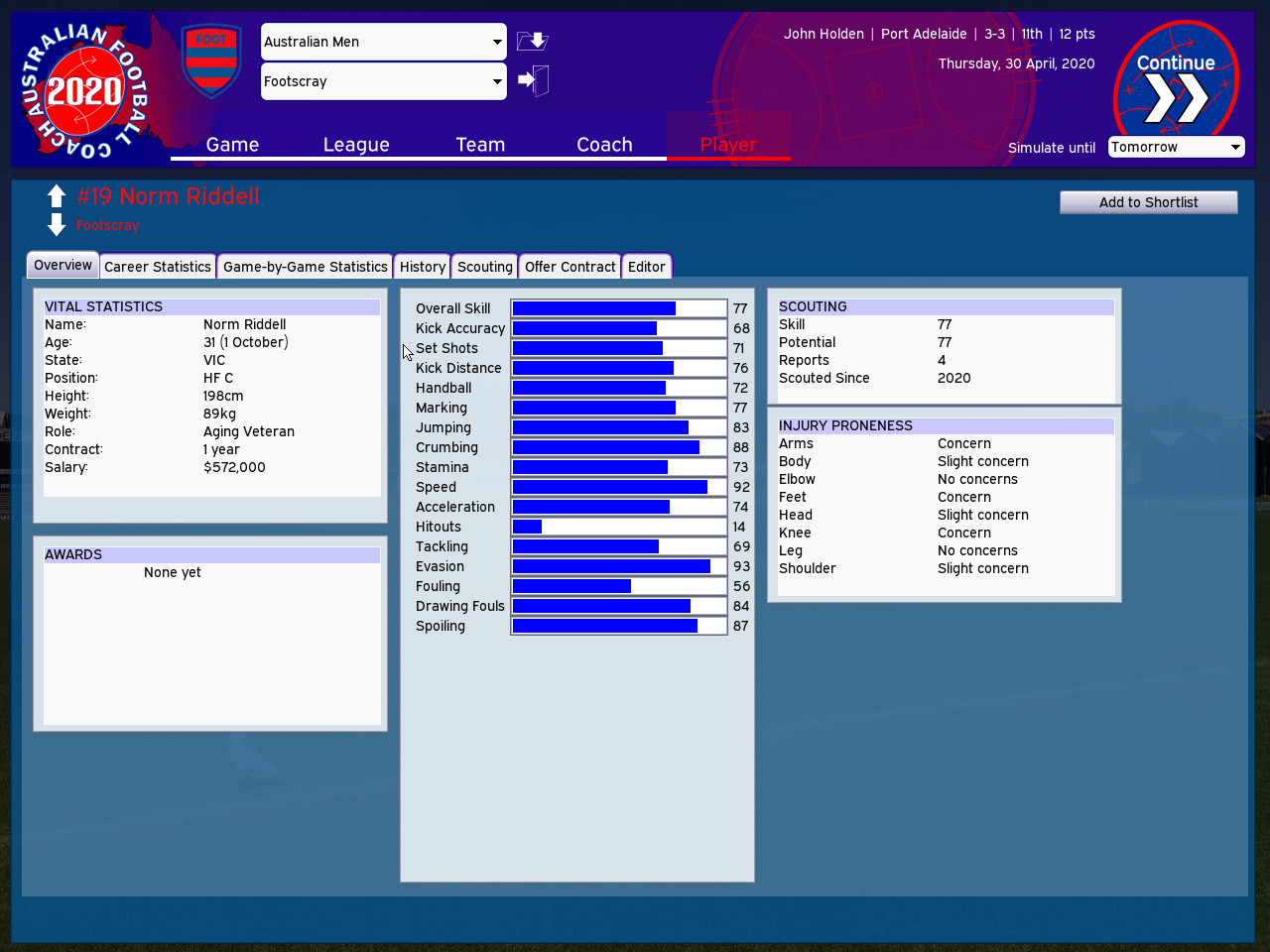Screen dimensions: 1270x952
Task: Open the Footscray team dropdown
Action: [382, 80]
